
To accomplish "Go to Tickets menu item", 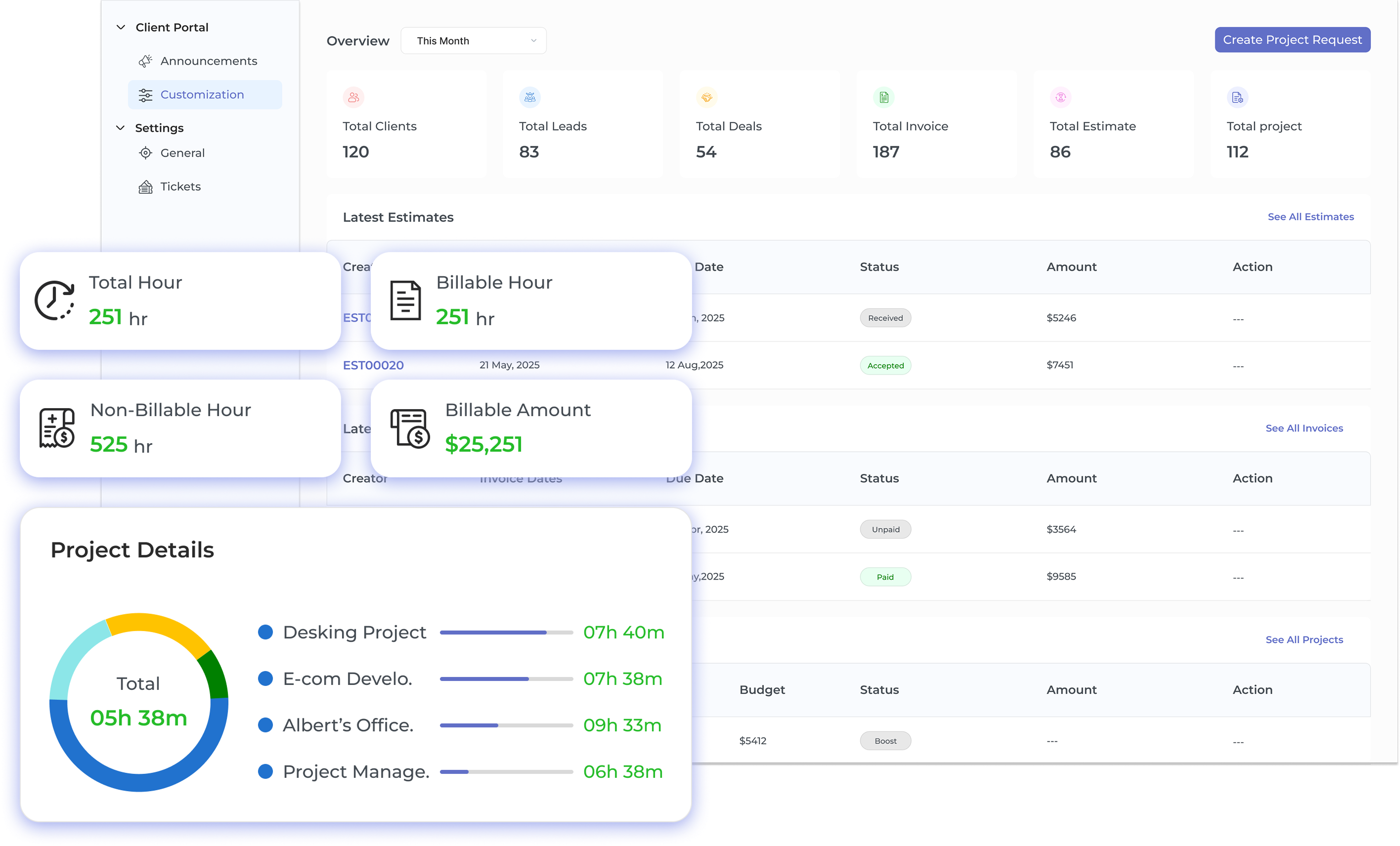I will pos(180,187).
